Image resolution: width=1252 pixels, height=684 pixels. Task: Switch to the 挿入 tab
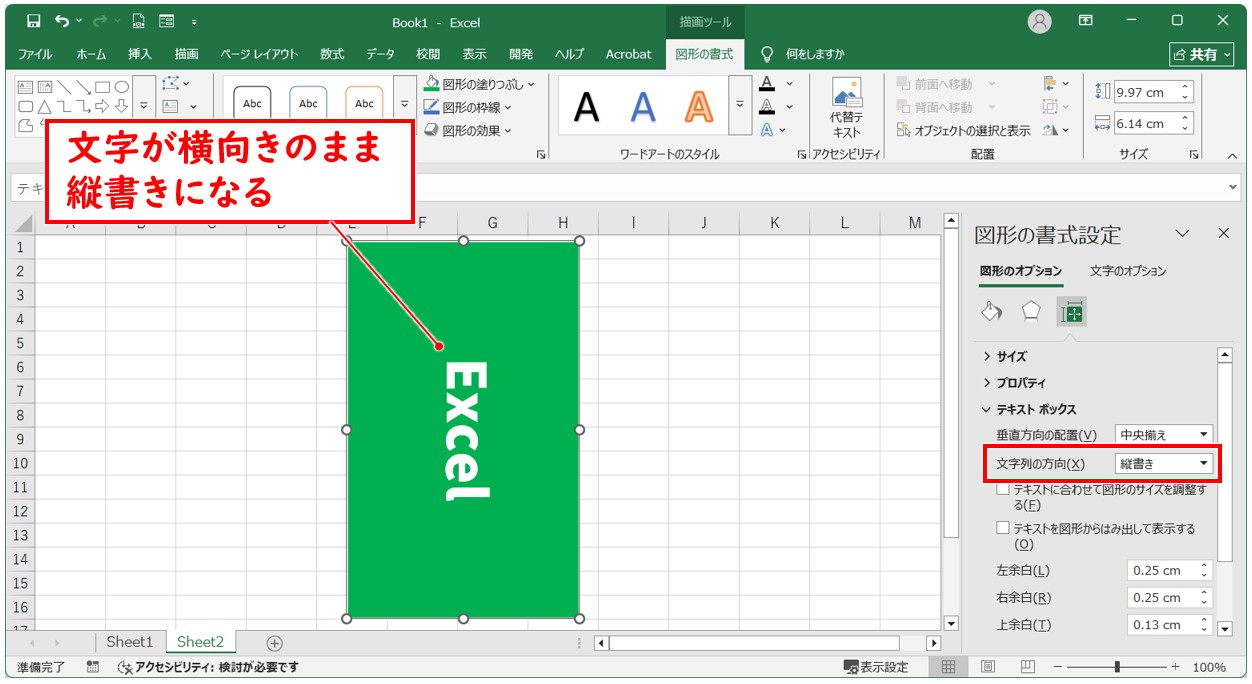click(x=140, y=54)
